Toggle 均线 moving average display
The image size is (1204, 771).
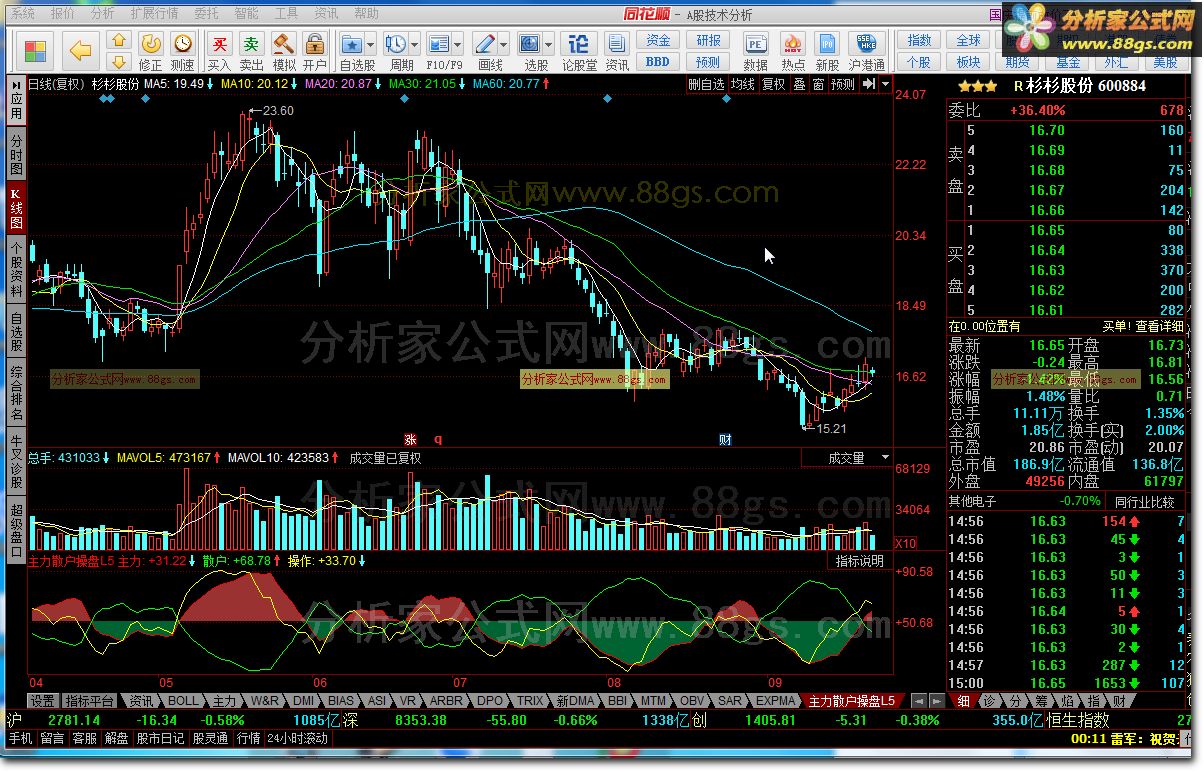pyautogui.click(x=742, y=85)
